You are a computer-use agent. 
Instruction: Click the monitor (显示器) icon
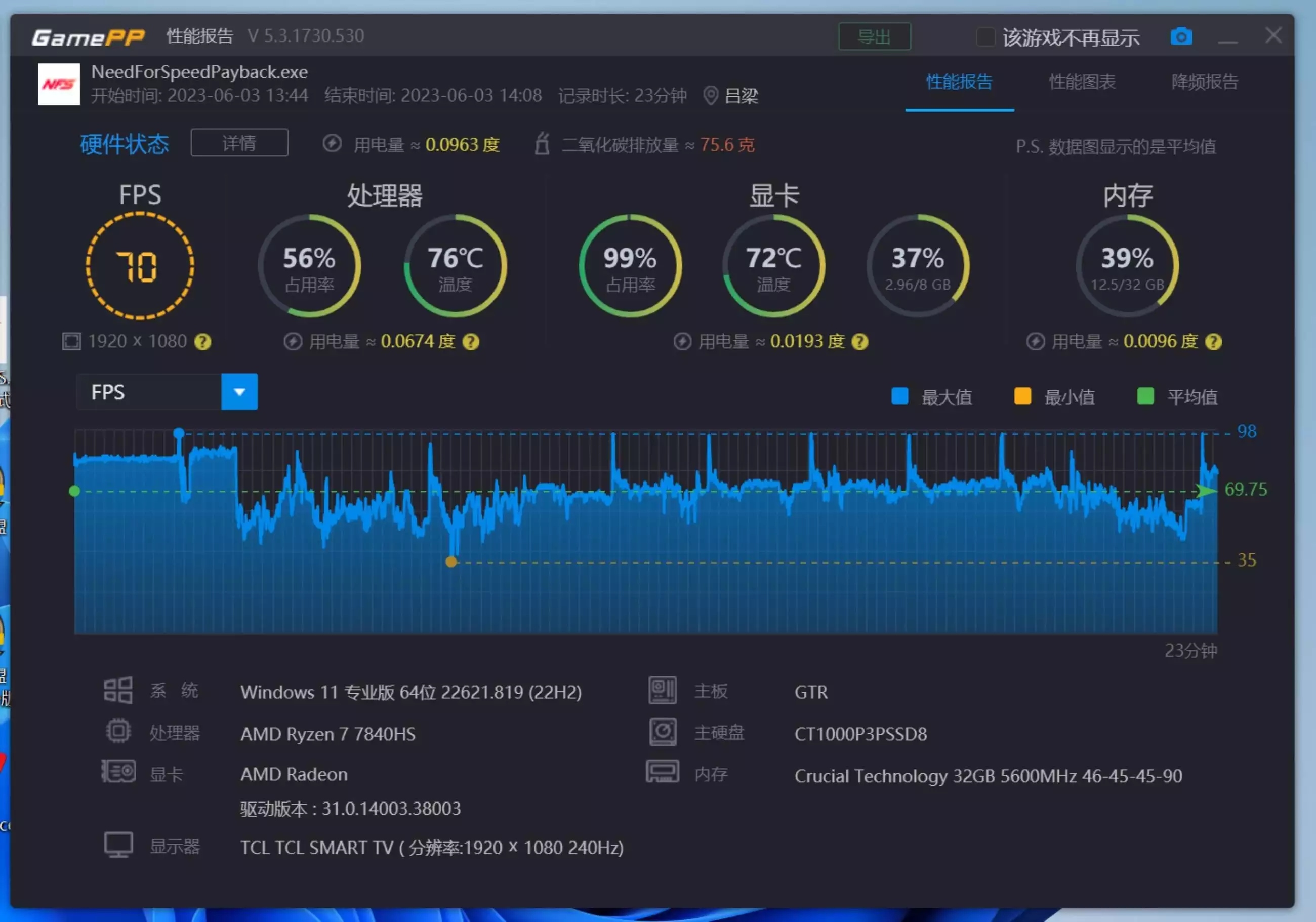[118, 845]
